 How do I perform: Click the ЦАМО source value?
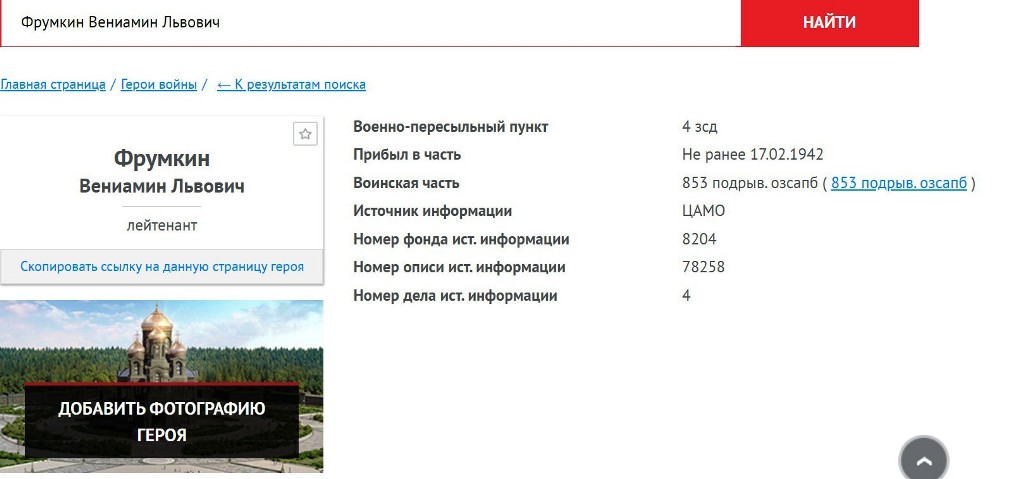point(703,211)
